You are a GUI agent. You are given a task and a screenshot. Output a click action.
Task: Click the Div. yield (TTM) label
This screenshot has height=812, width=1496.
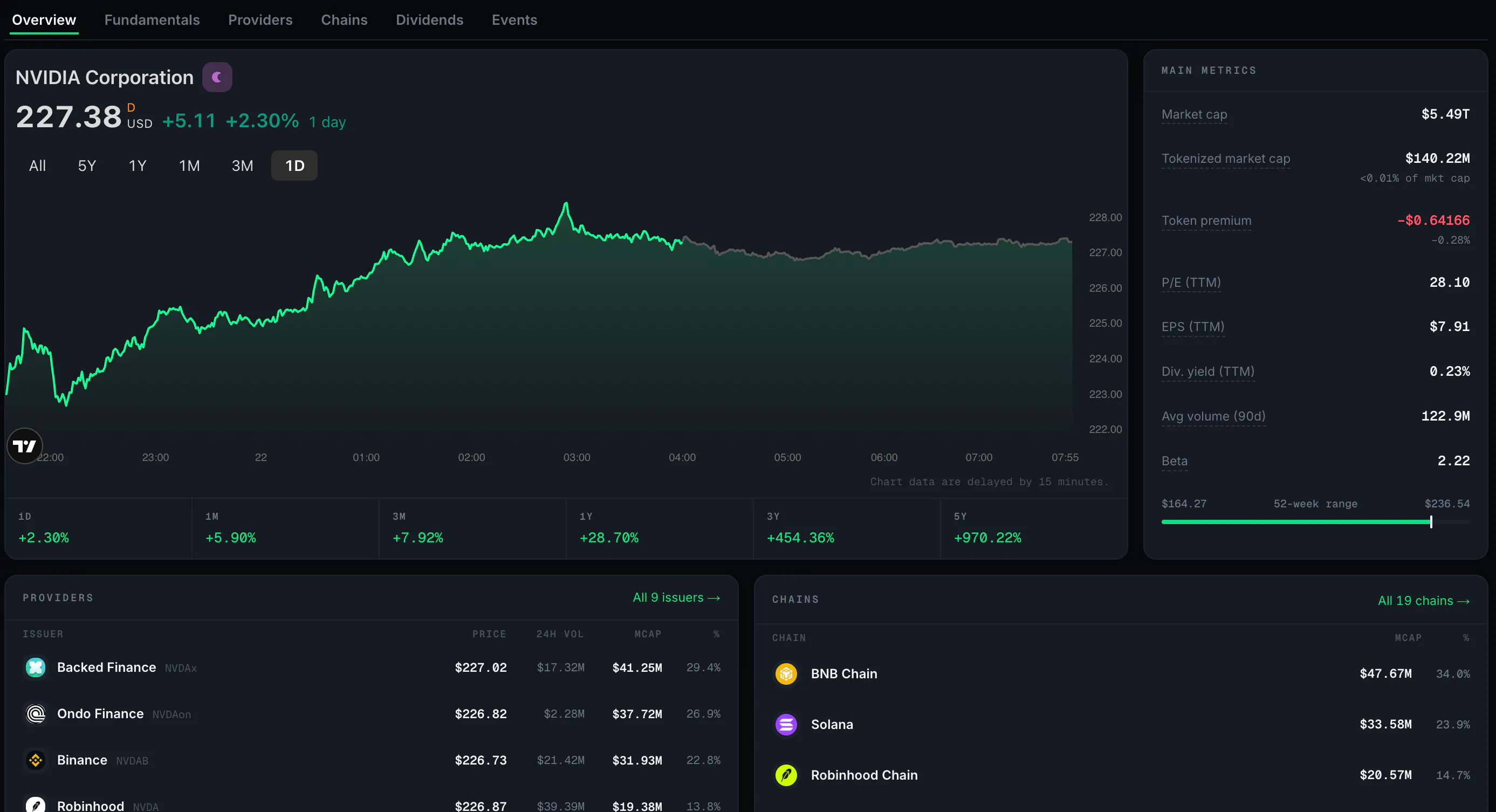(x=1208, y=371)
